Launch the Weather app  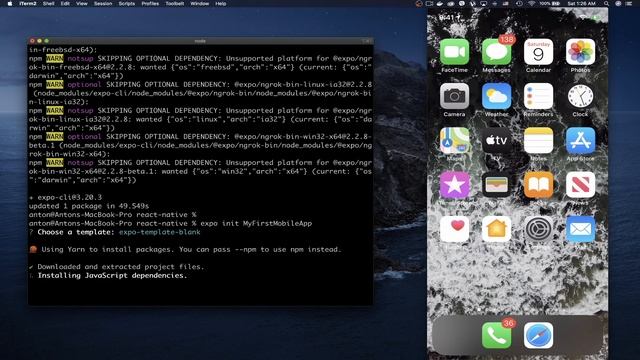click(496, 96)
